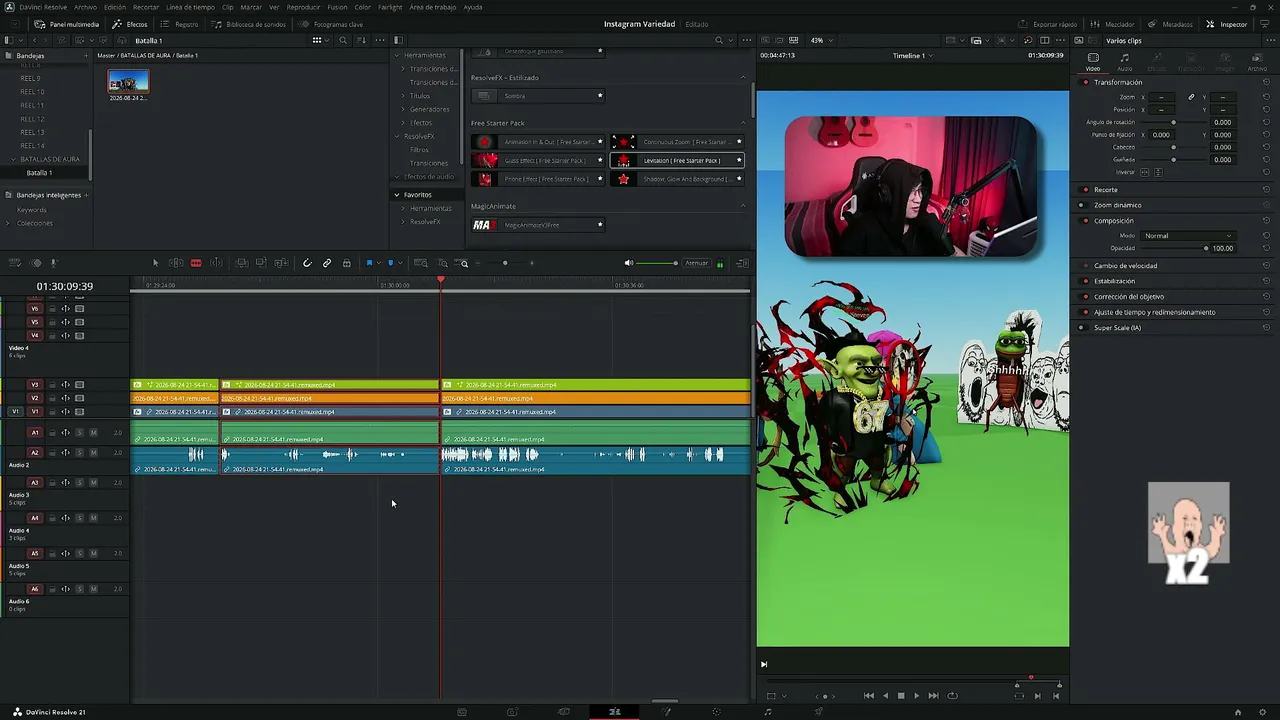
Task: Adjust the timeline volume slider
Action: coord(657,263)
